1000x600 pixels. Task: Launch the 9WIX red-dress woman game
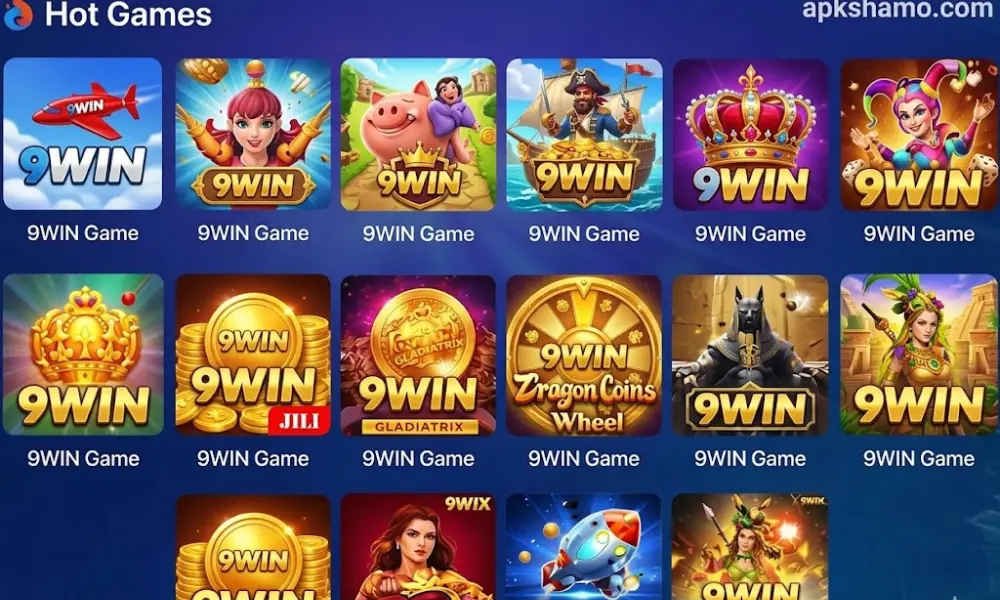coord(418,547)
